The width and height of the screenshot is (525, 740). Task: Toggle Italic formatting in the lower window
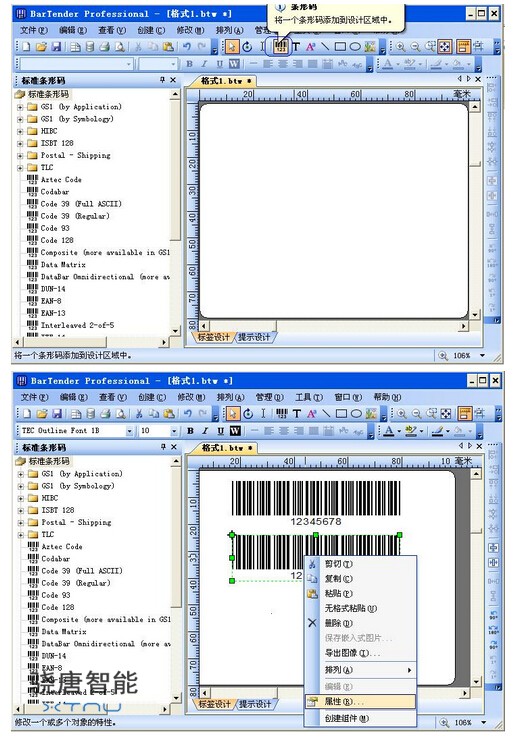[x=205, y=430]
